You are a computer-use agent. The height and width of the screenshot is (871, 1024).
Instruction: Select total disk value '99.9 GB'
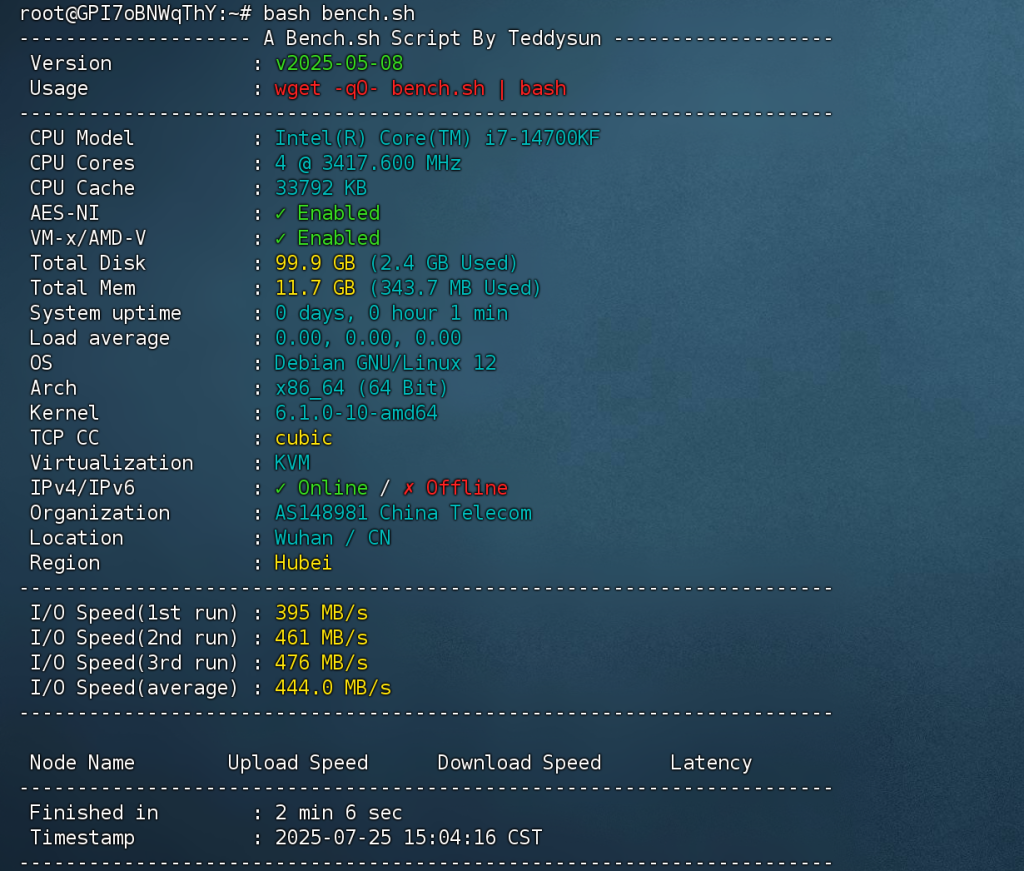point(315,263)
